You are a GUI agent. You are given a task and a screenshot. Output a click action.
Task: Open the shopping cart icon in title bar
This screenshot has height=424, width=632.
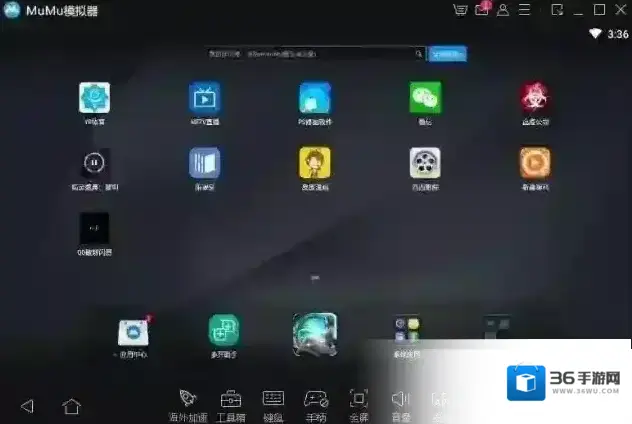460,10
